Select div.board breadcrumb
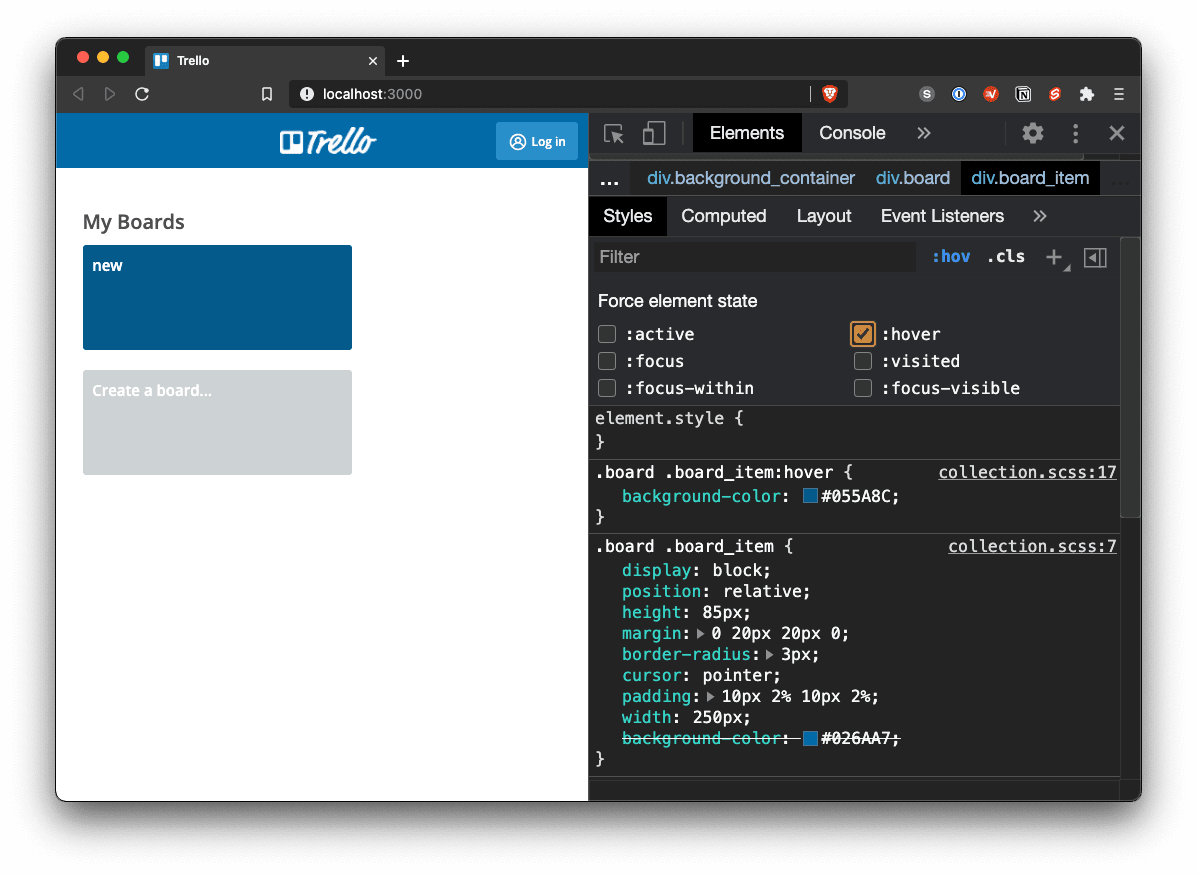 tap(912, 179)
